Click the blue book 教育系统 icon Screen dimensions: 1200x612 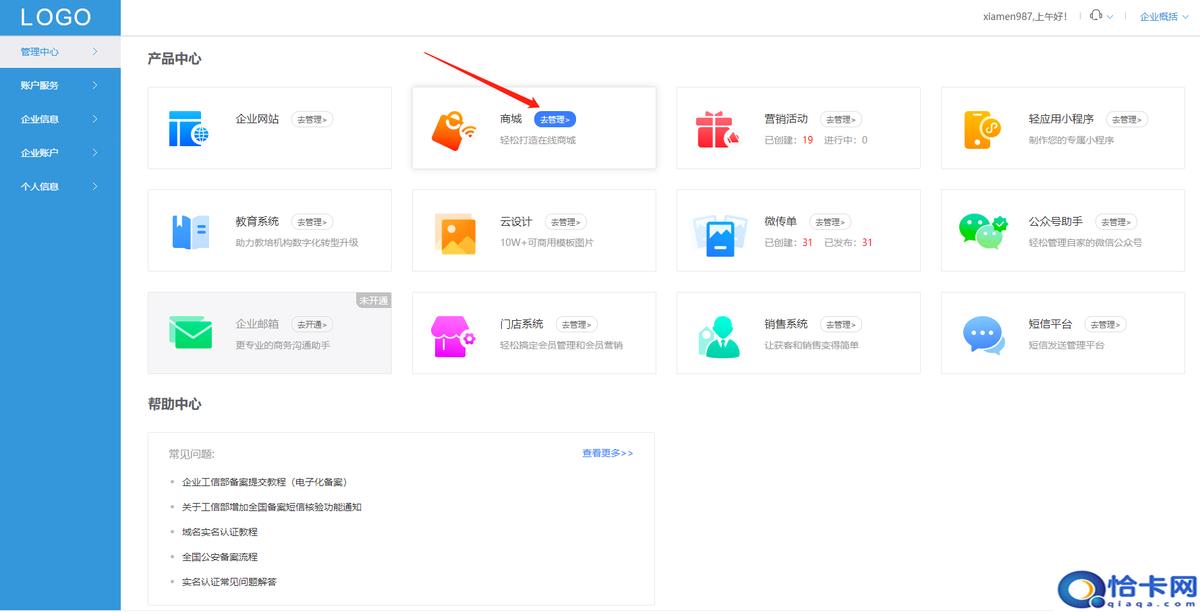tap(189, 232)
